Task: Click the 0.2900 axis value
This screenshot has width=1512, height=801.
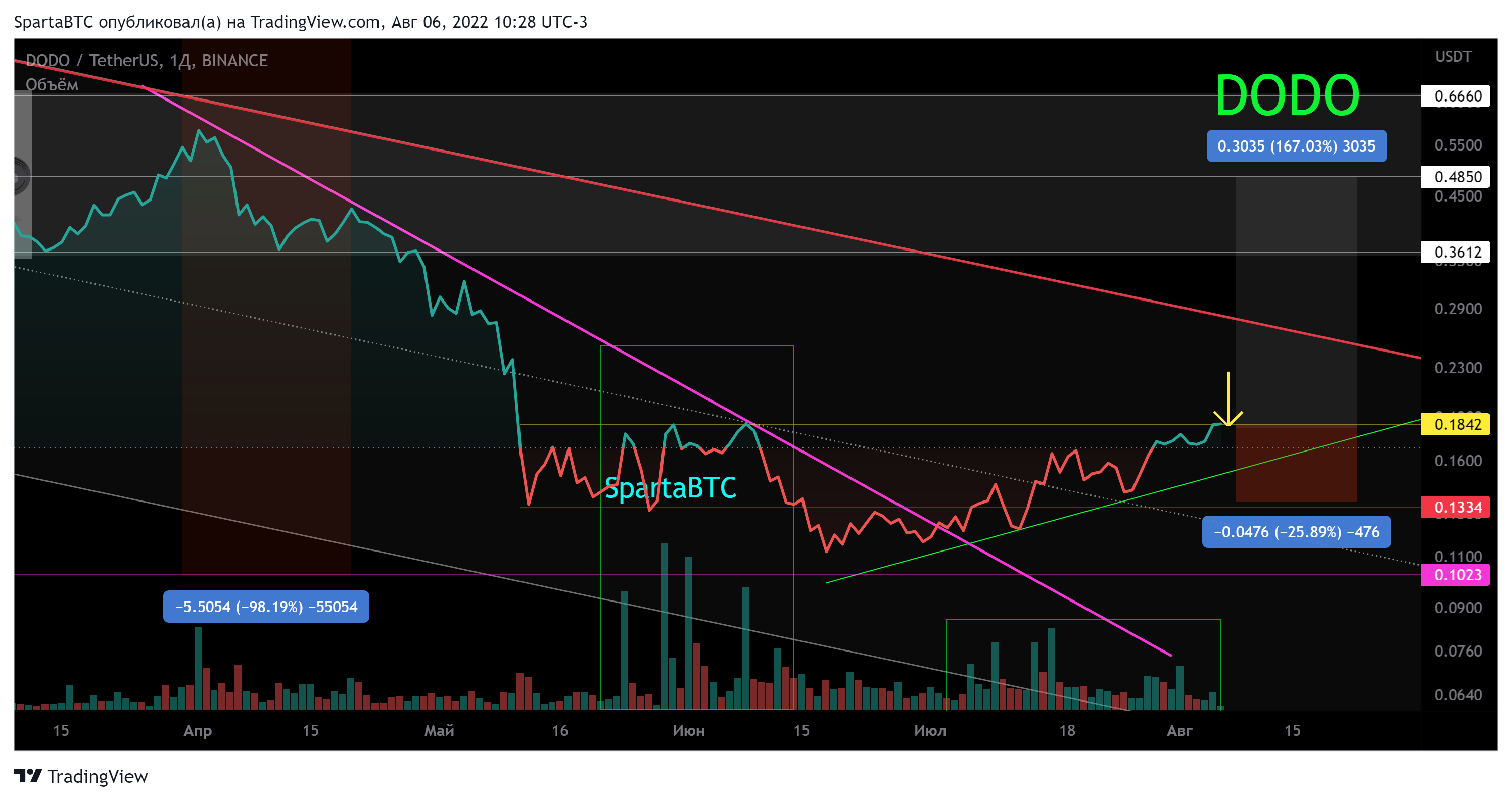Action: click(1458, 309)
